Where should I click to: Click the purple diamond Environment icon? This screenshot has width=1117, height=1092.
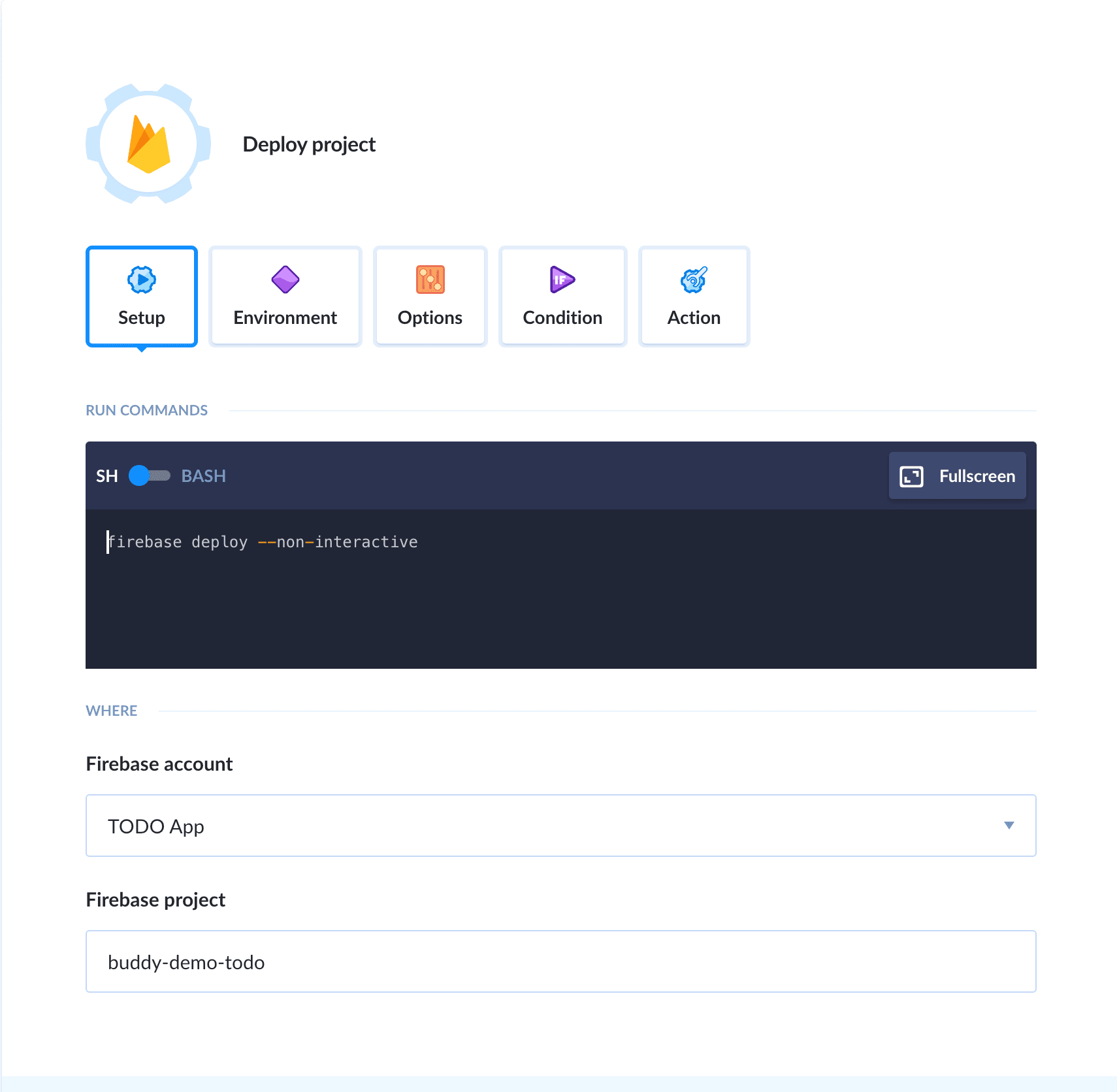click(x=285, y=280)
